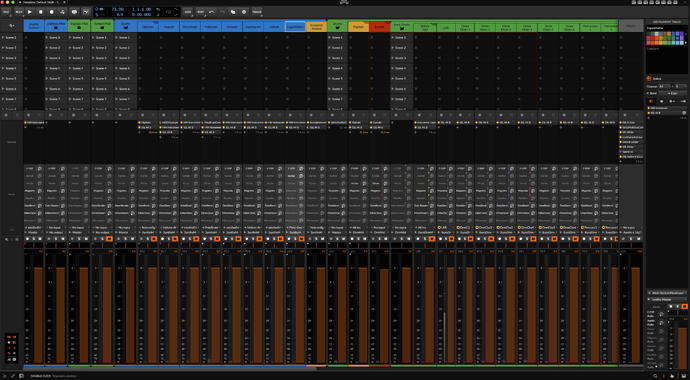690x380 pixels.
Task: Expand more colors arrow in the palette
Action: (x=686, y=43)
